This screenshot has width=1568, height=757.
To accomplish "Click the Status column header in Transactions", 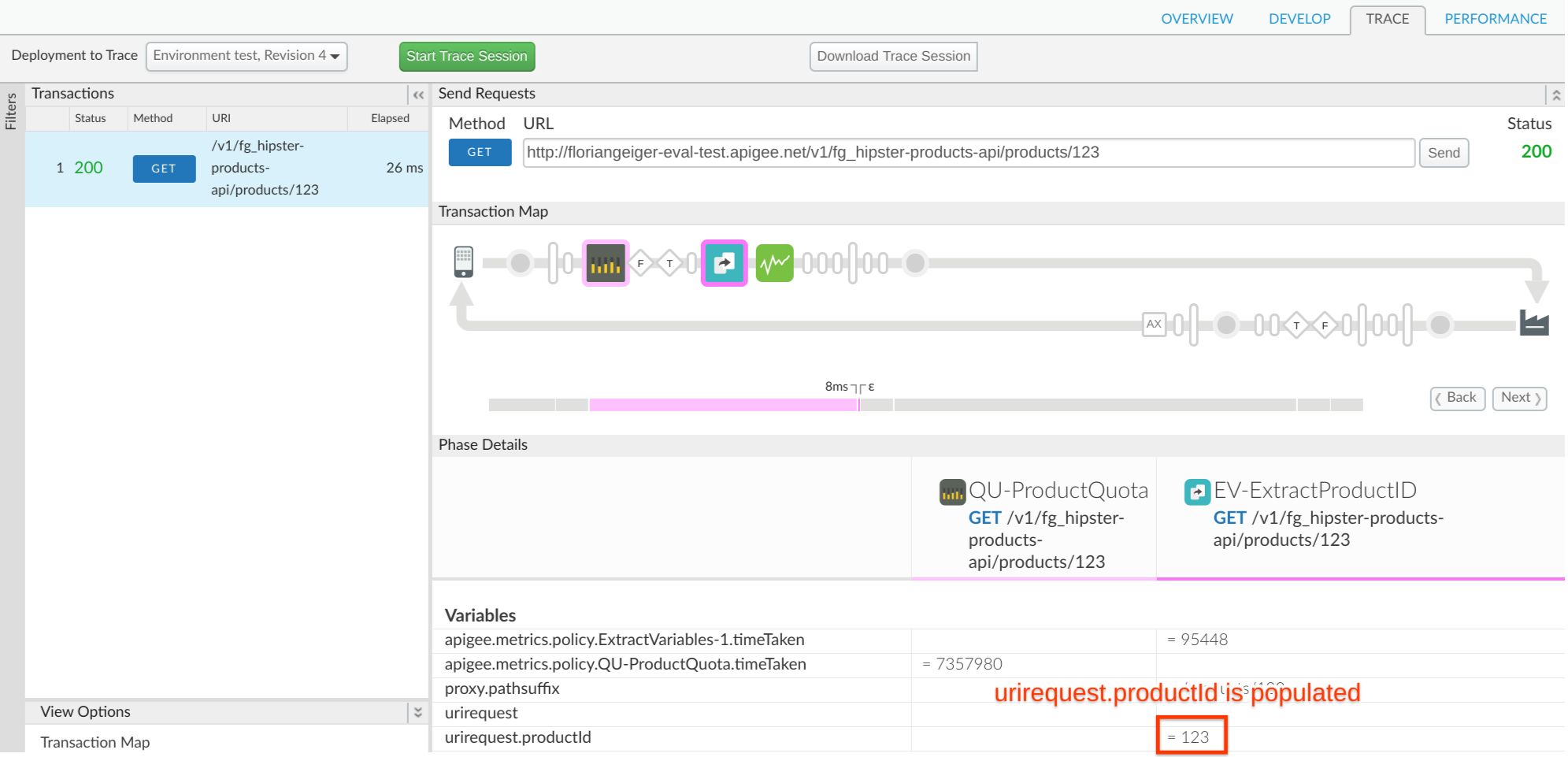I will click(x=91, y=118).
